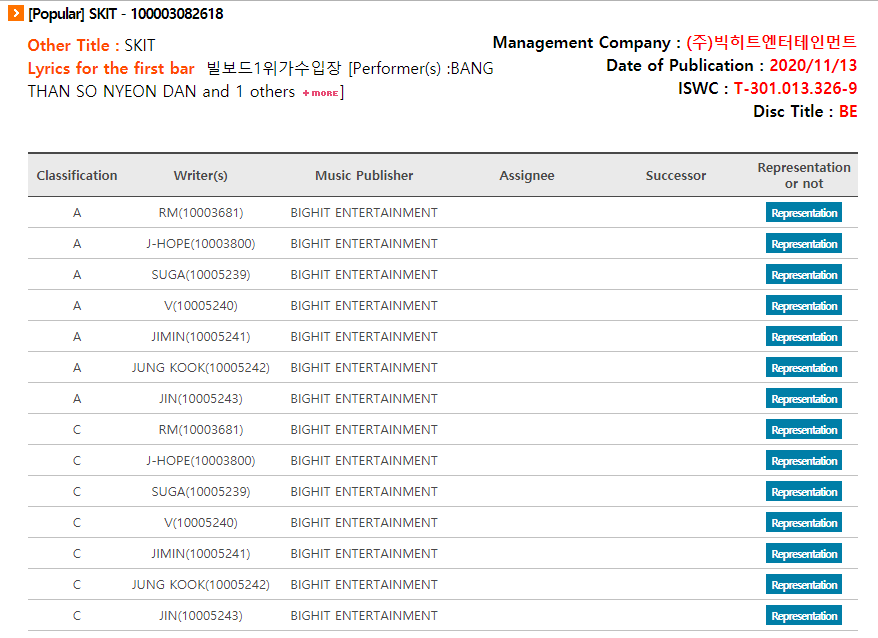This screenshot has height=638, width=878.
Task: Click writer JIMIN(10005241) in classification C row
Action: (x=200, y=553)
